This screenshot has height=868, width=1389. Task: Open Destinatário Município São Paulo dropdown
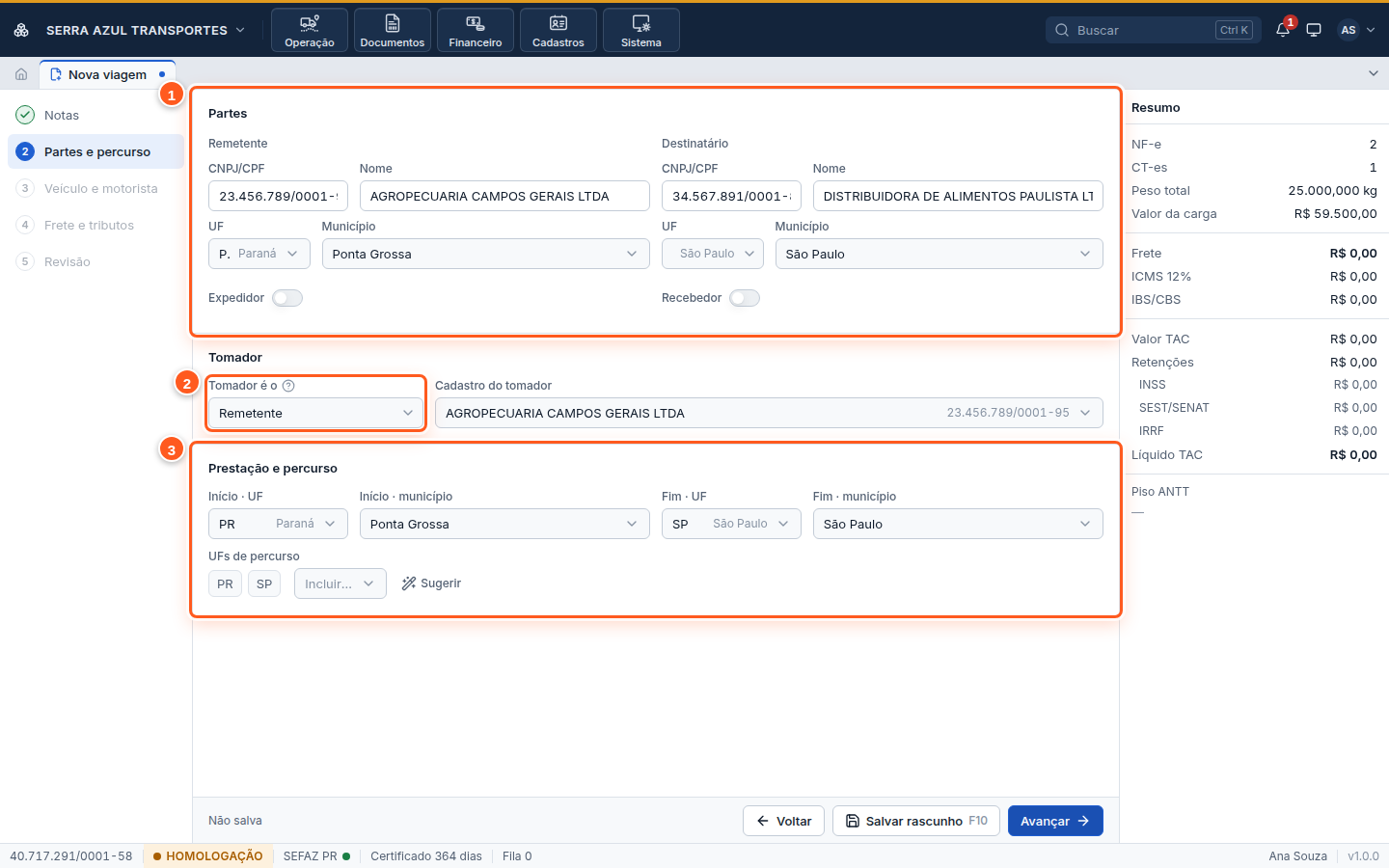pos(940,254)
